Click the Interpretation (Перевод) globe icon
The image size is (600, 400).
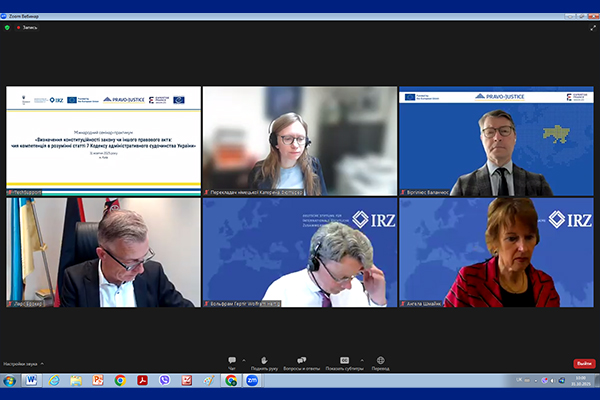pos(381,360)
